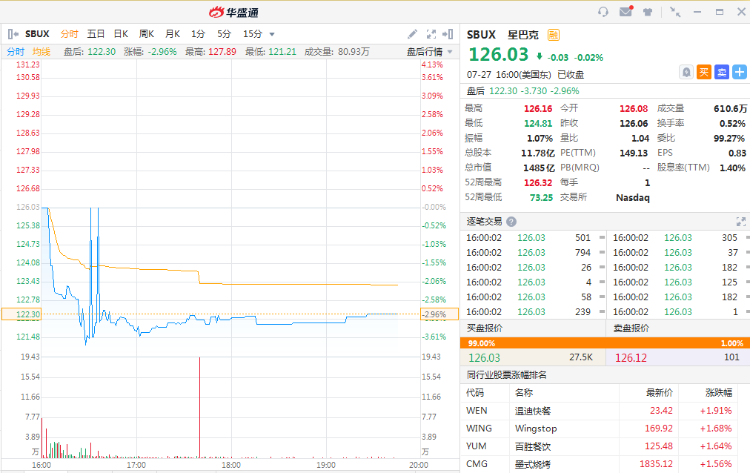The image size is (750, 473).
Task: Click the 成交量 value 610.6万
Action: click(730, 109)
